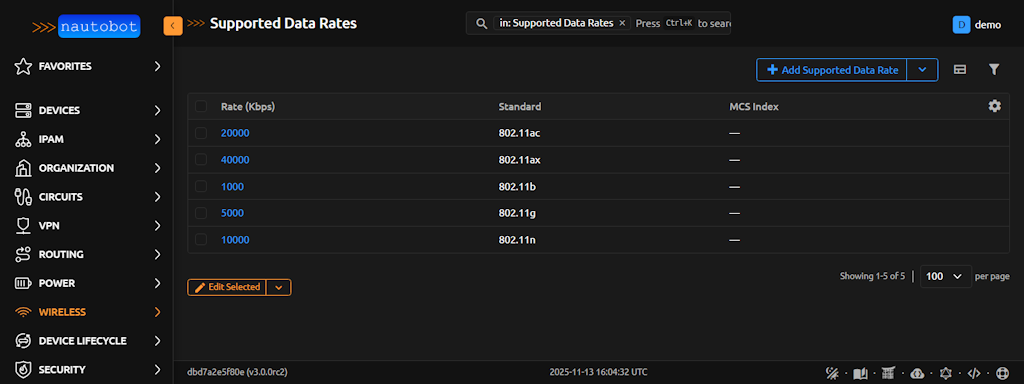1024x384 pixels.
Task: Sort by Rate (Kbps) column header
Action: 248,106
